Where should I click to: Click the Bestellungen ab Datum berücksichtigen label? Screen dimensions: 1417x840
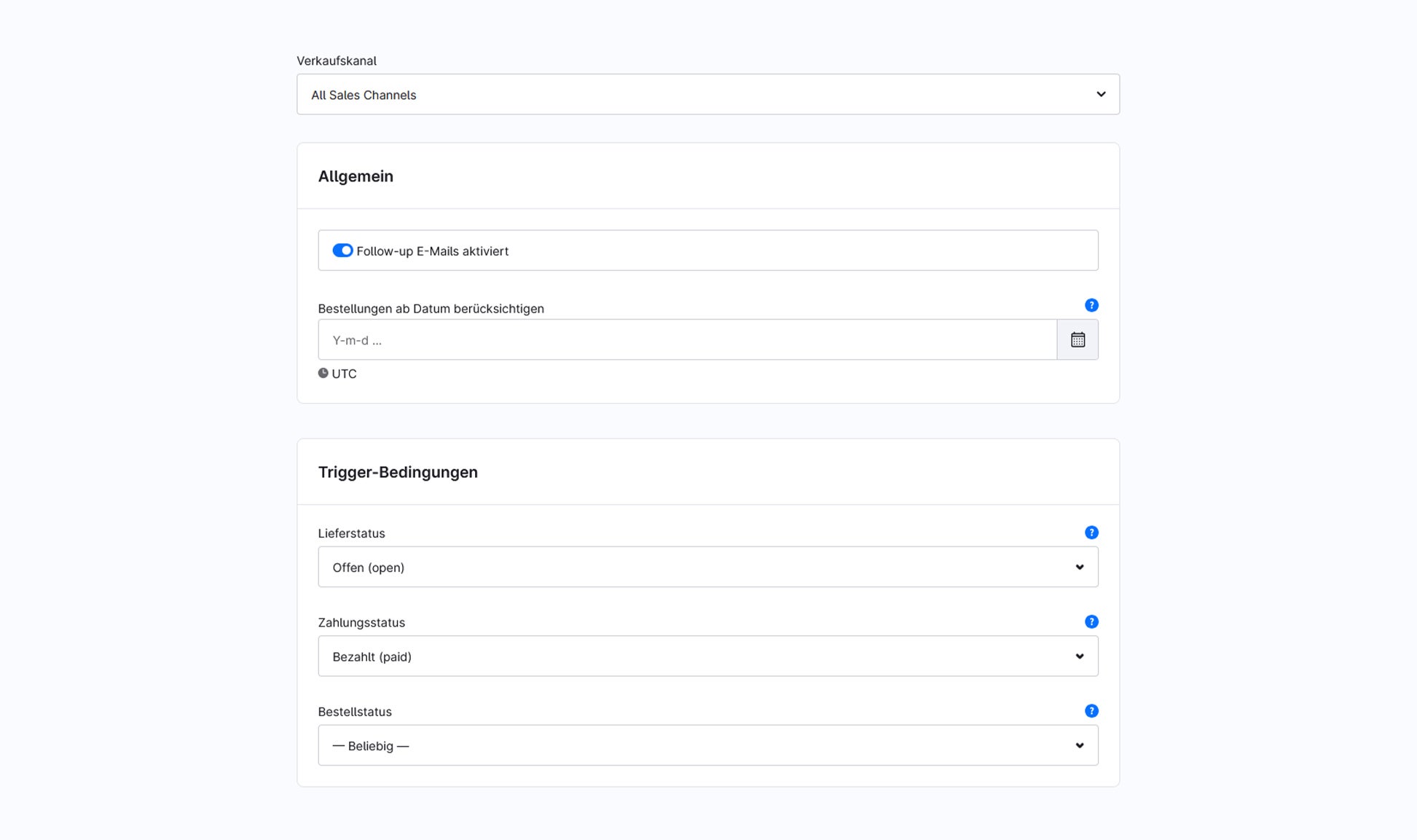(431, 309)
